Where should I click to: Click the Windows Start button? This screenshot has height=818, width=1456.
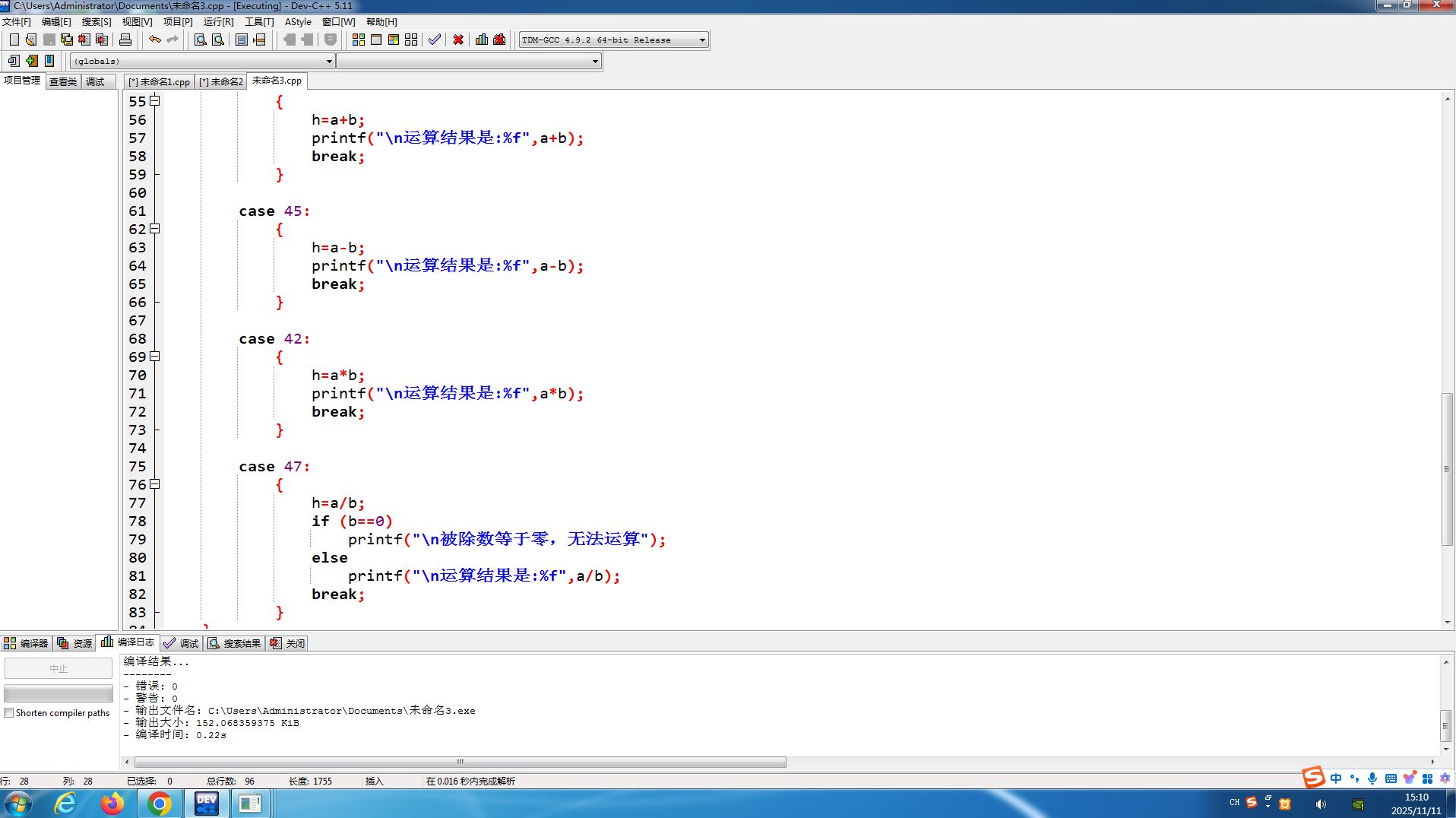17,804
